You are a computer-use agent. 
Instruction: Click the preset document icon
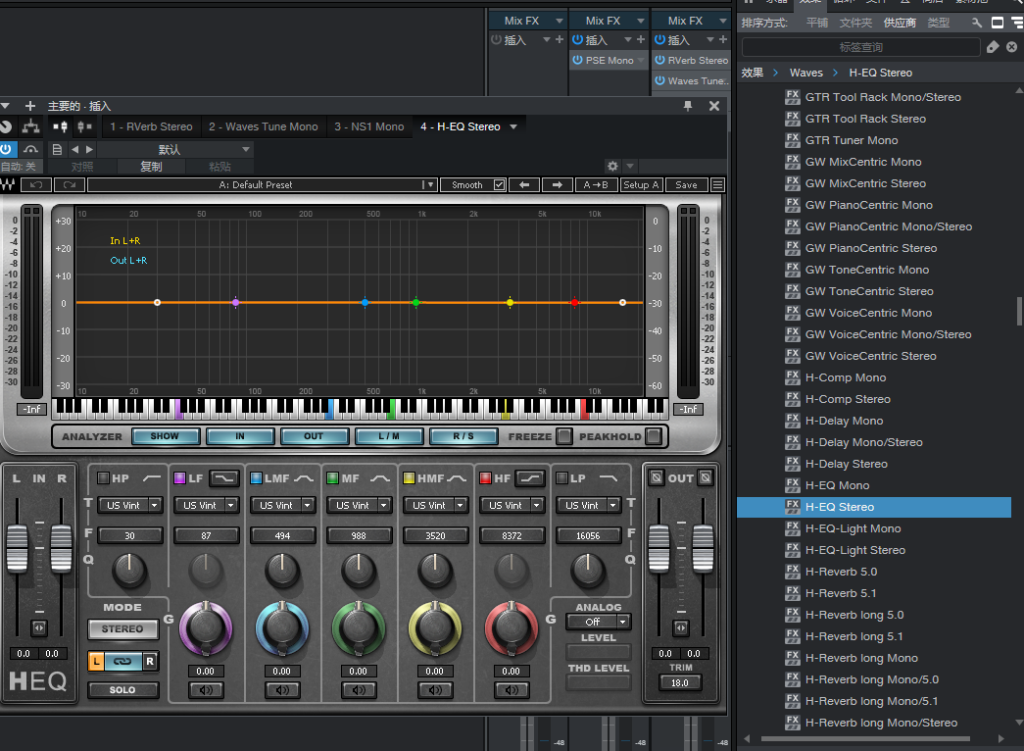coord(57,150)
